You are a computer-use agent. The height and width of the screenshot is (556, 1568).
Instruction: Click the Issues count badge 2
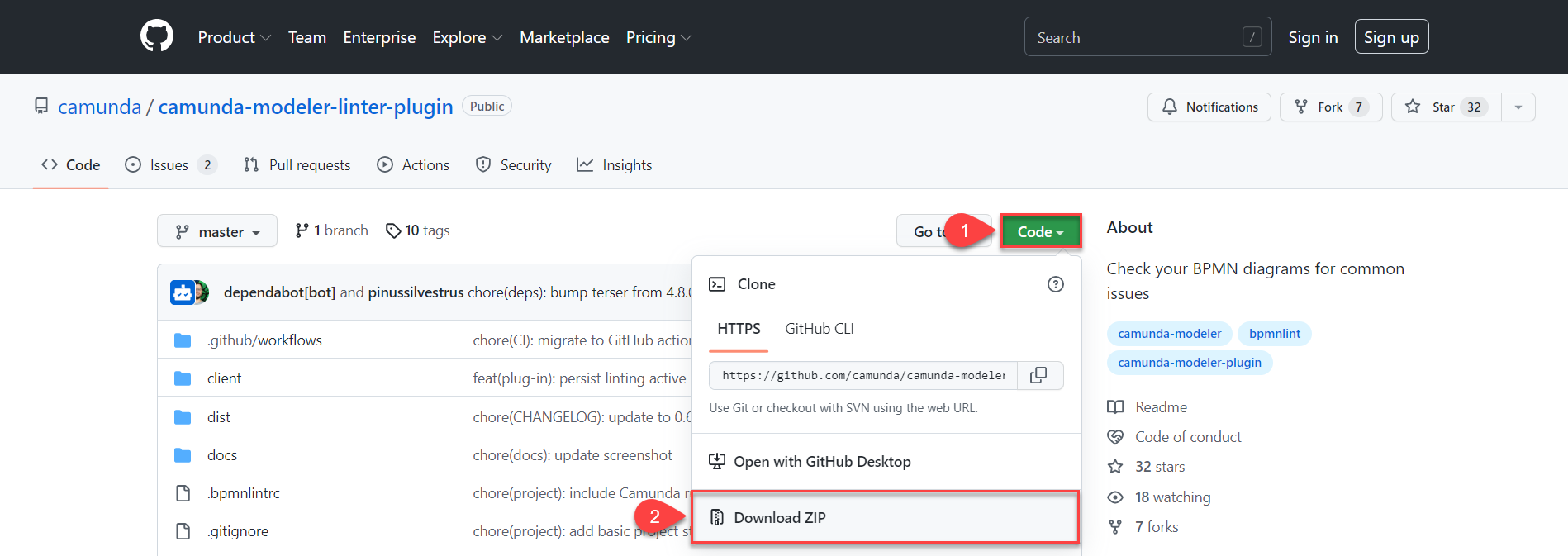(x=207, y=164)
